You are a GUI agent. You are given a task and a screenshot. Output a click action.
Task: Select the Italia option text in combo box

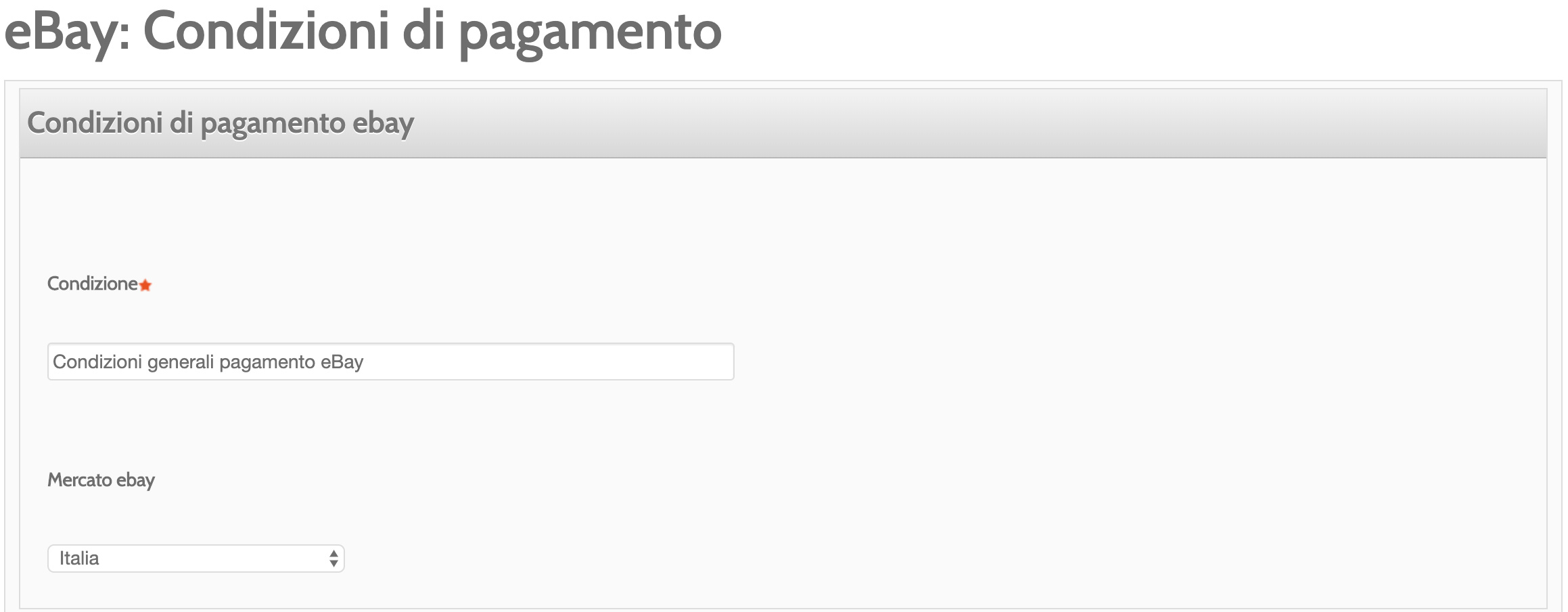coord(79,559)
